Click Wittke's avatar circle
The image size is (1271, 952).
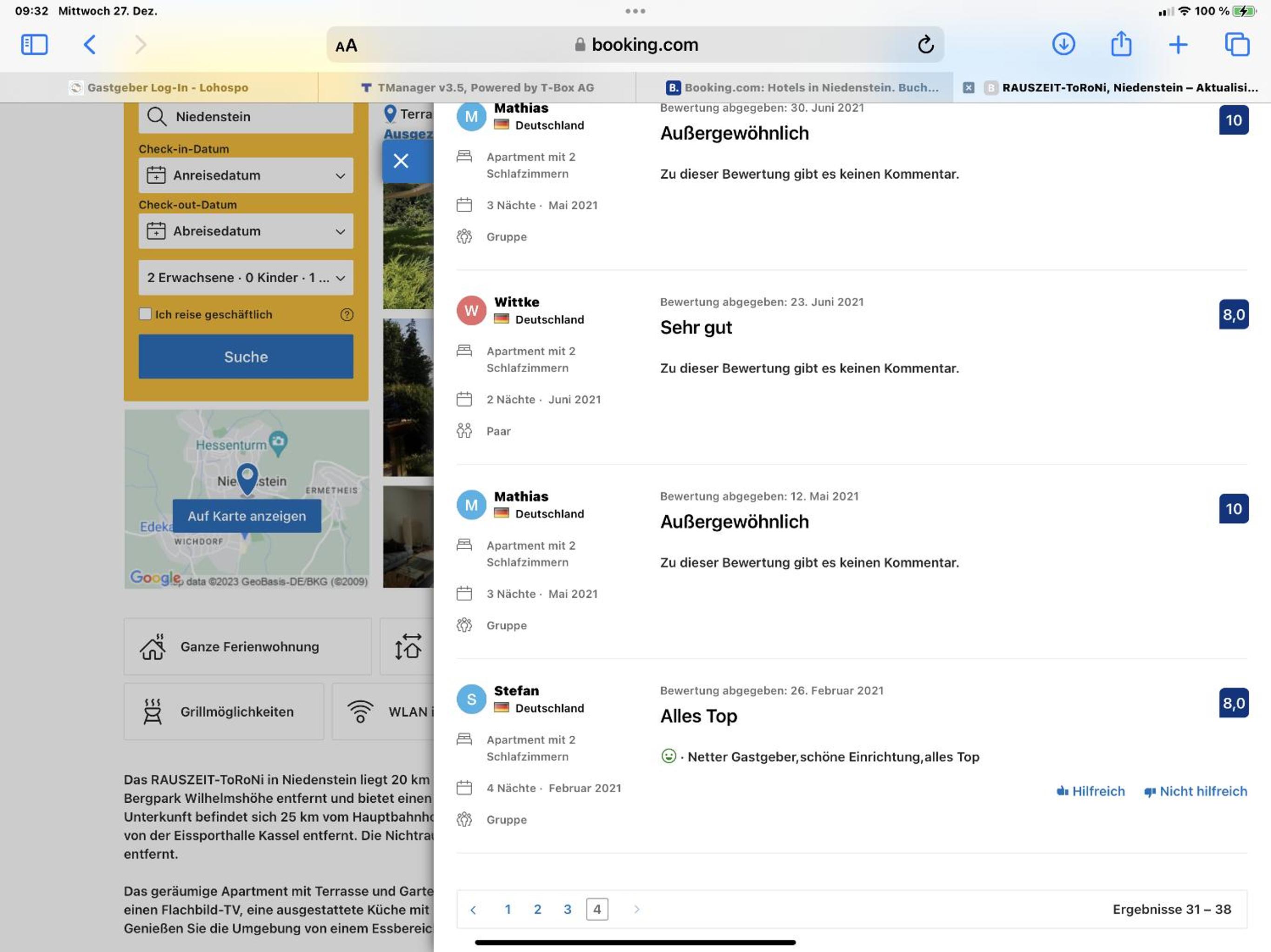pos(471,310)
